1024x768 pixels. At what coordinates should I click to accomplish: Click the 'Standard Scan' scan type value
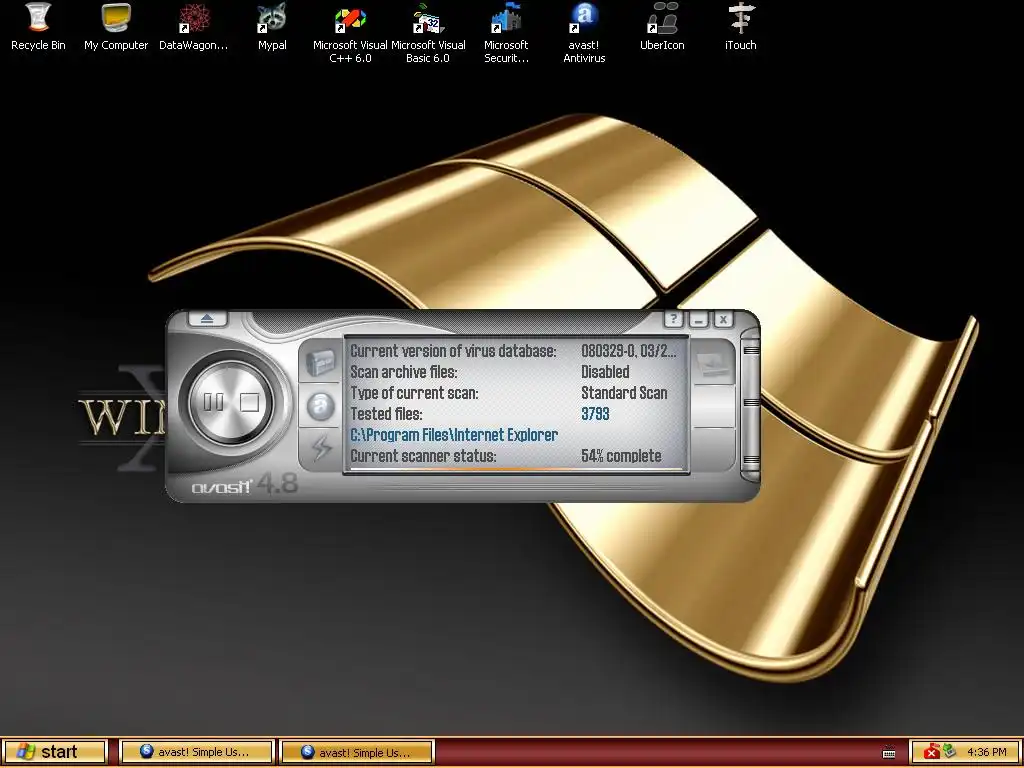coord(624,393)
